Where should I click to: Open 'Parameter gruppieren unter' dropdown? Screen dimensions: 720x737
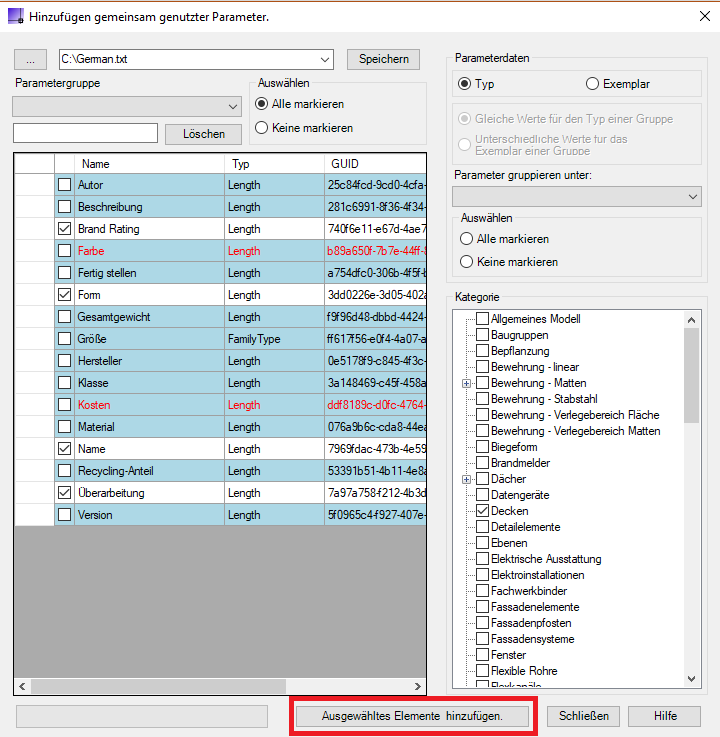(577, 196)
